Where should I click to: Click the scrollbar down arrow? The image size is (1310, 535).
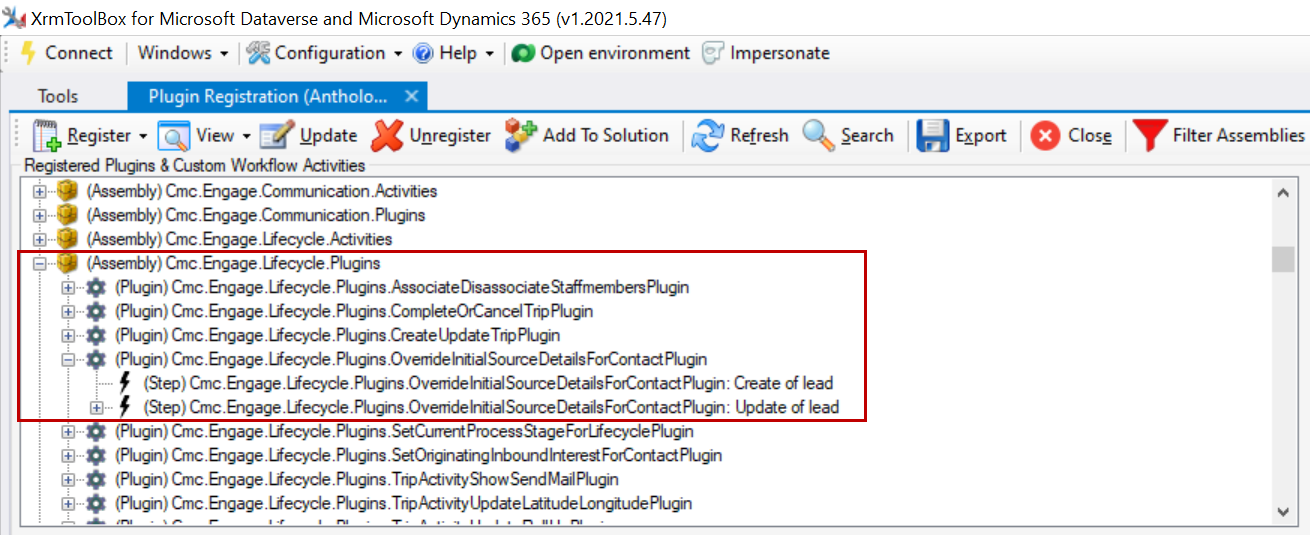point(1283,511)
